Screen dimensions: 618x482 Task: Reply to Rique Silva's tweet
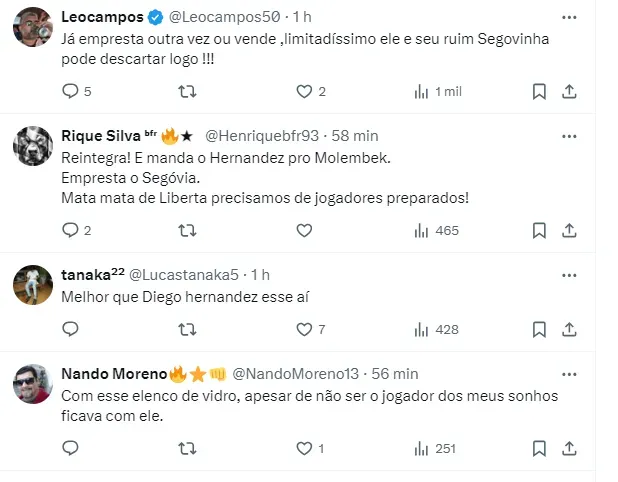[70, 230]
